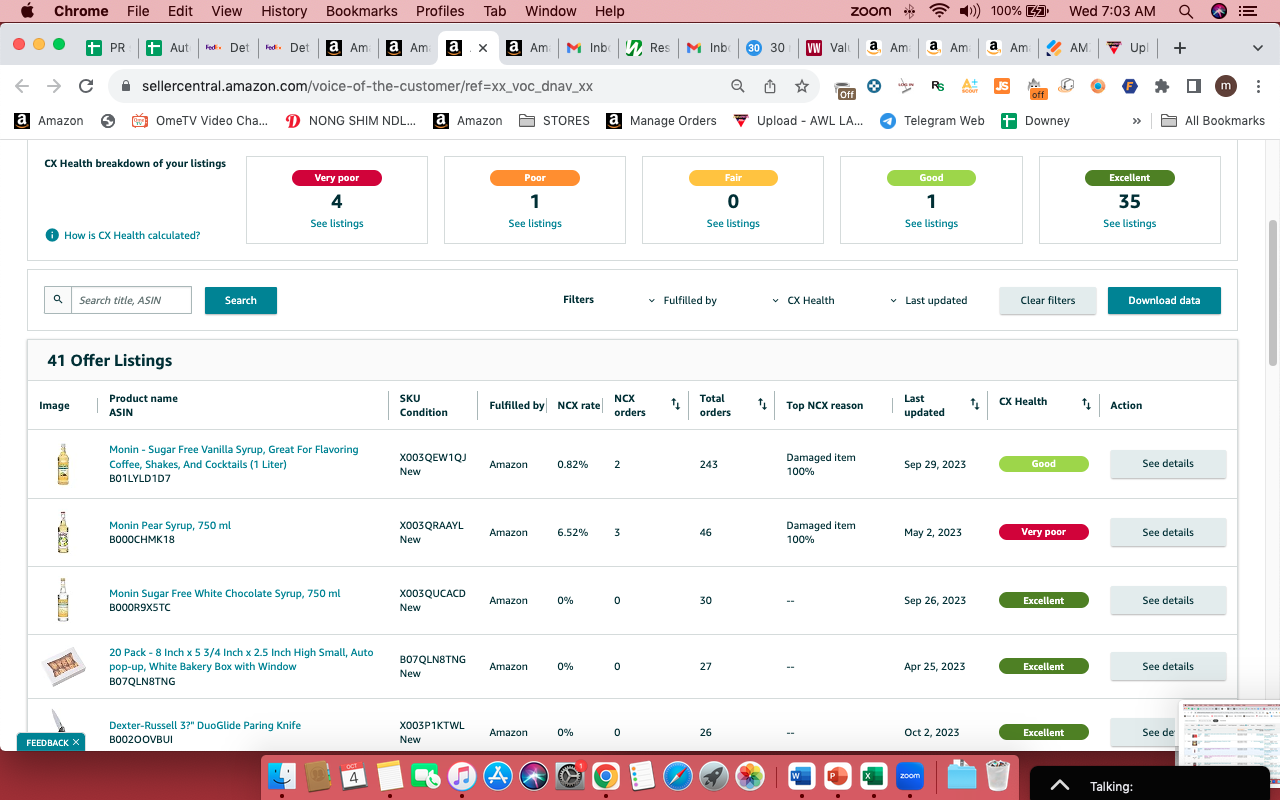Switch to the Telegram Web bookmark
The image size is (1280, 800).
pyautogui.click(x=932, y=120)
